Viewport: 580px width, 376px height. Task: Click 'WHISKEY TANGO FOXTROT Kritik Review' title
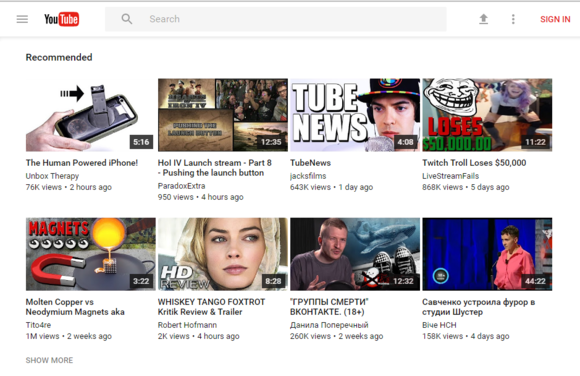point(211,307)
